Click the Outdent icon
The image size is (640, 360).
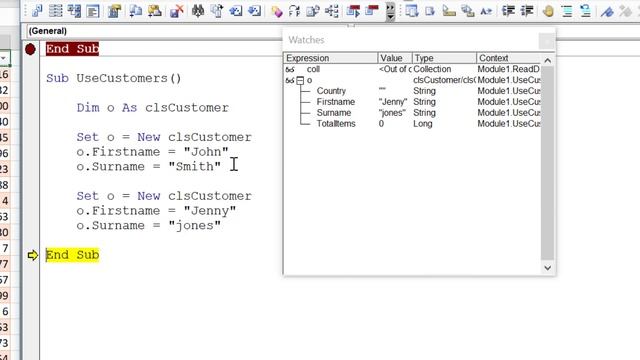click(527, 11)
